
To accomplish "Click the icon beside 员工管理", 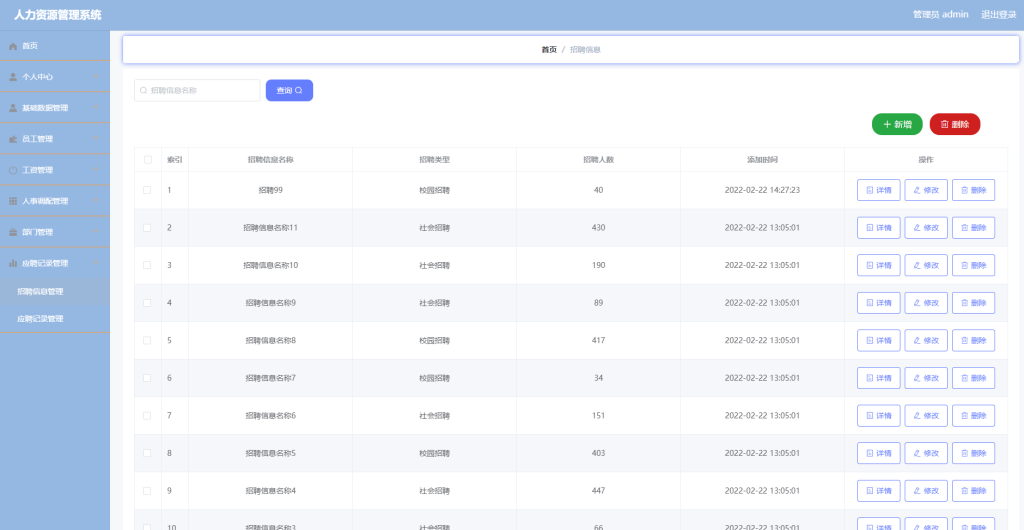I will point(13,139).
